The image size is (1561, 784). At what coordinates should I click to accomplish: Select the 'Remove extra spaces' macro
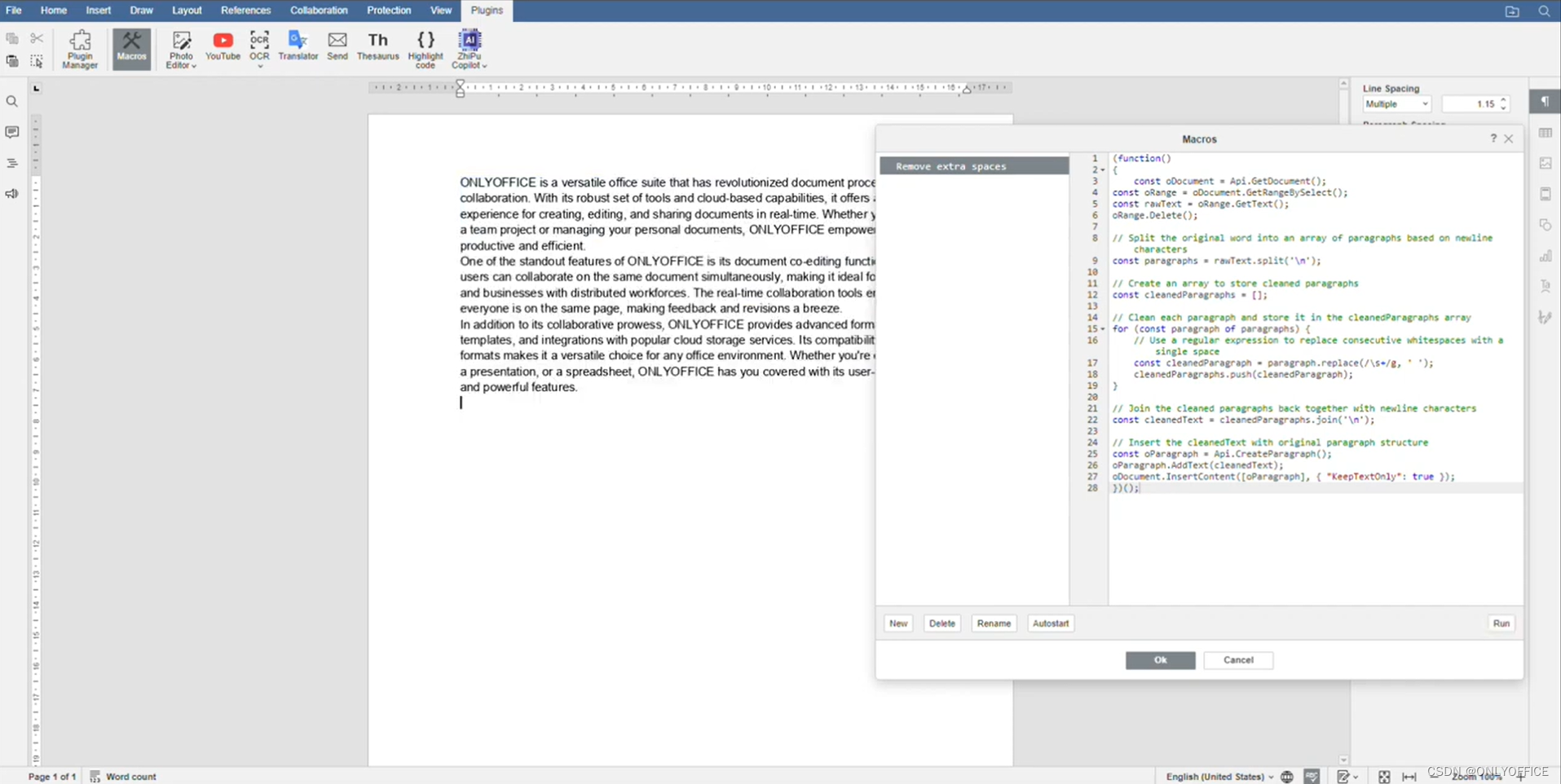coord(974,166)
